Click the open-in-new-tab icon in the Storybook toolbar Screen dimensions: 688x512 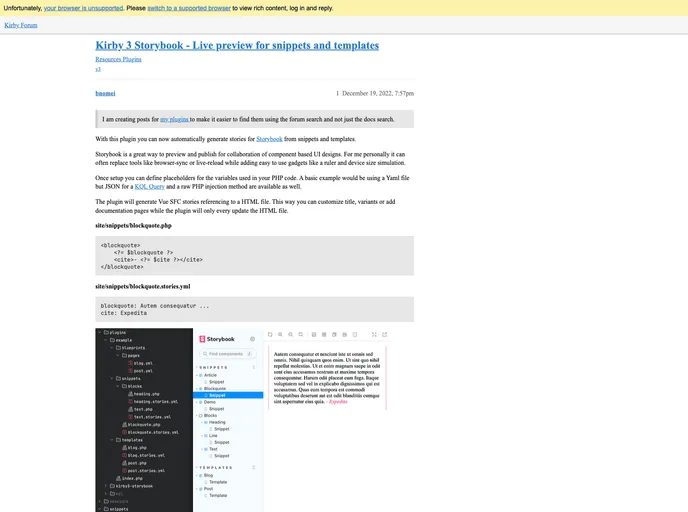[x=384, y=333]
